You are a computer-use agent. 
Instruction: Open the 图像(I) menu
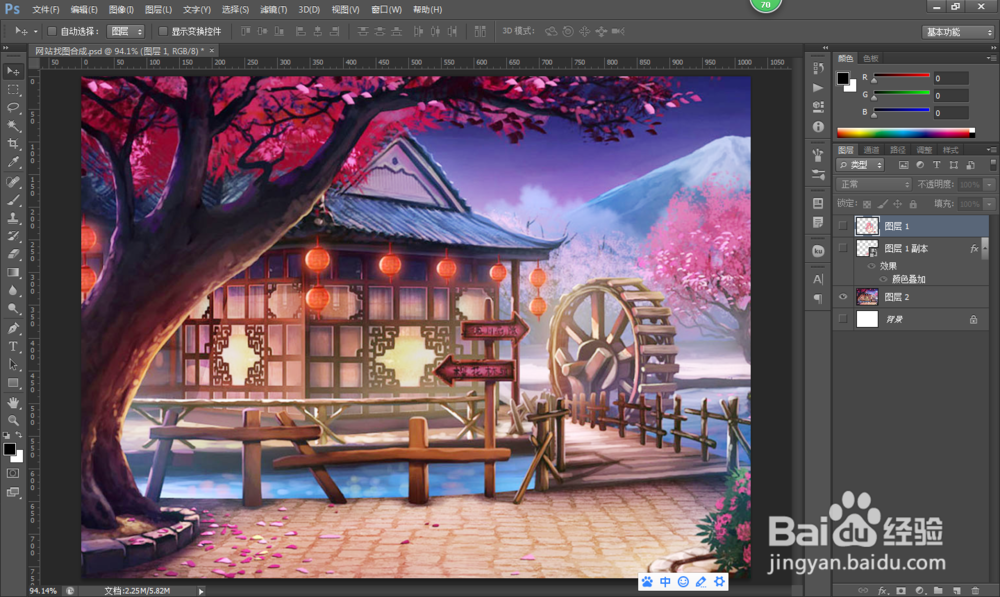[x=121, y=10]
